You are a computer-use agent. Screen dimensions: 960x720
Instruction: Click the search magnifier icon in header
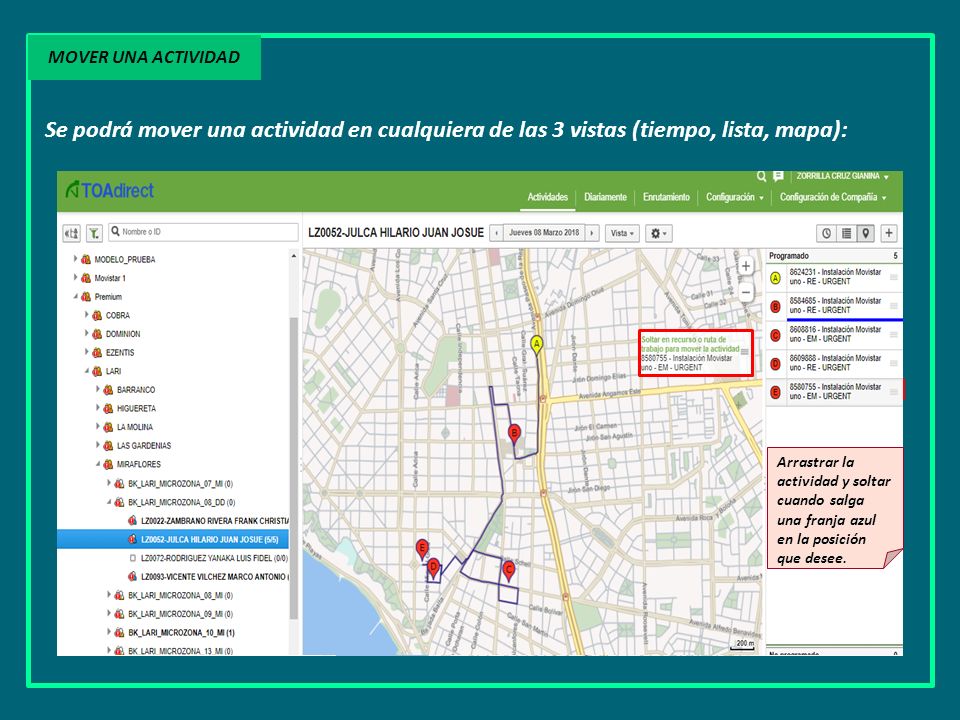[x=761, y=176]
